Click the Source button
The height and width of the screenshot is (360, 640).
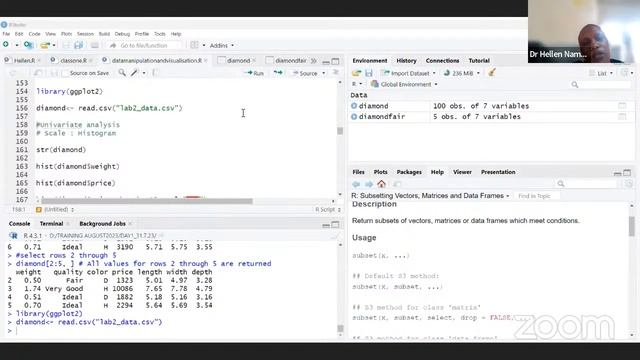pos(305,73)
